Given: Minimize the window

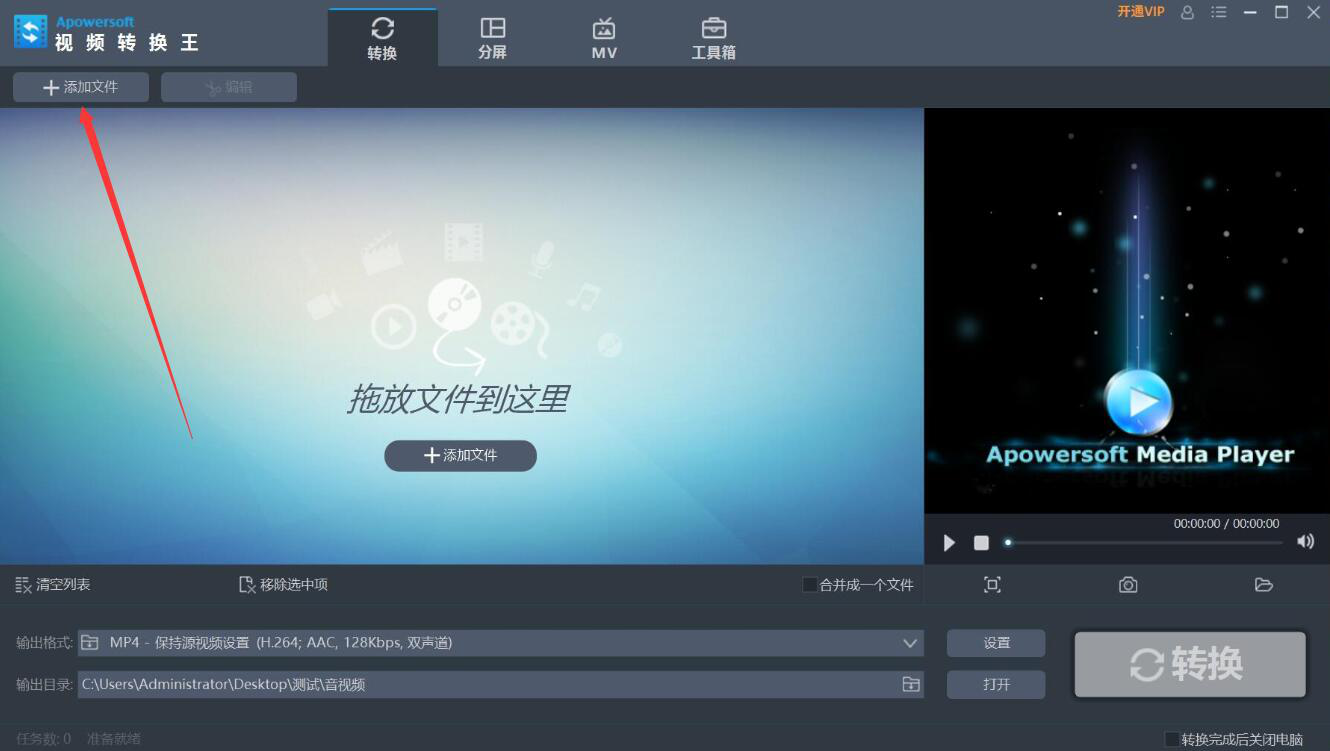Looking at the screenshot, I should [1250, 12].
